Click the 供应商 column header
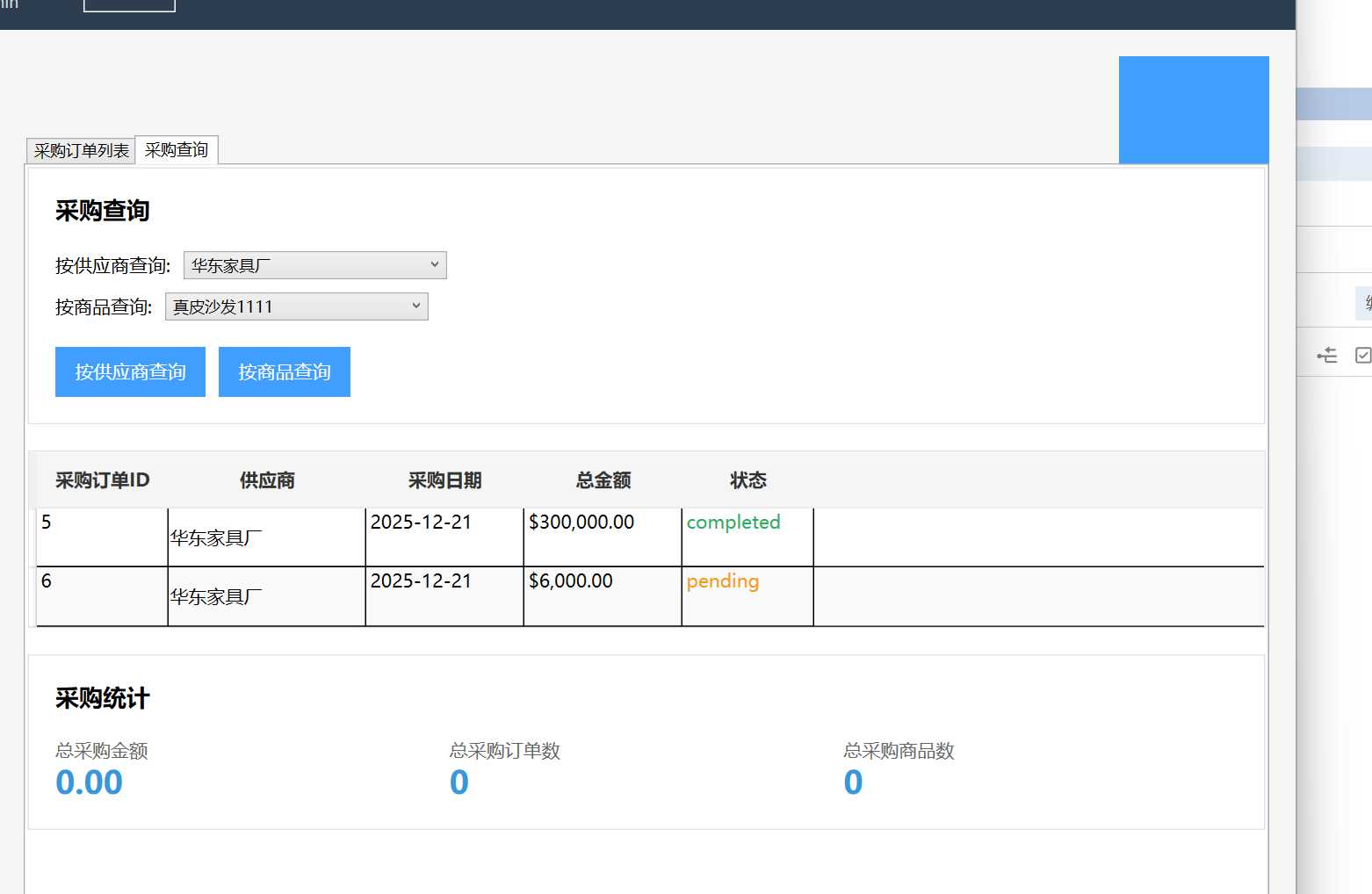This screenshot has width=1372, height=894. coord(267,480)
